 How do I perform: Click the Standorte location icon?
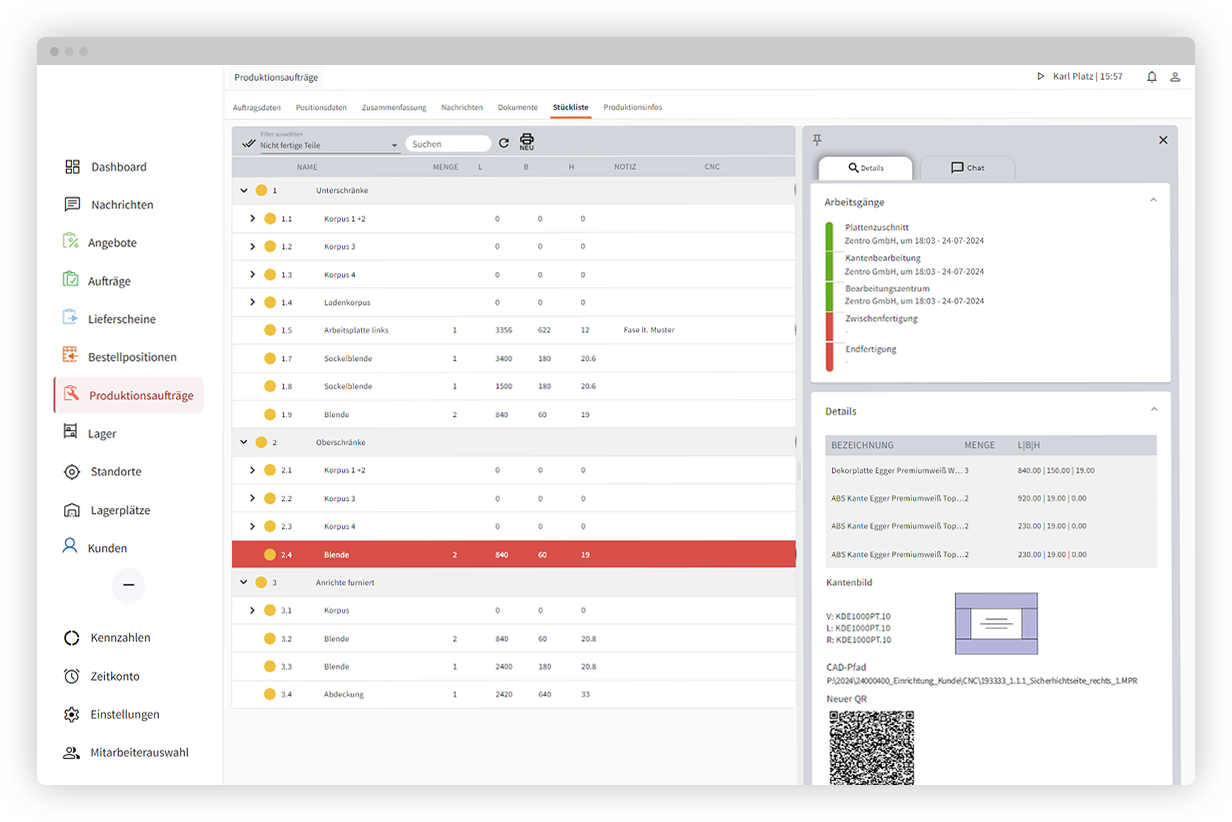(x=72, y=471)
